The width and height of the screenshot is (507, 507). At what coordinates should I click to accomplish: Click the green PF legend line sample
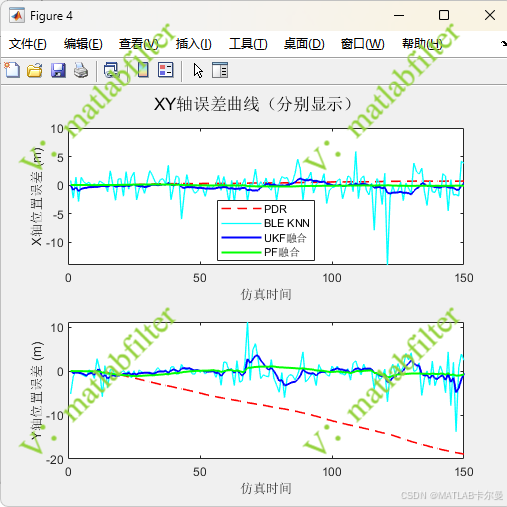pos(241,252)
